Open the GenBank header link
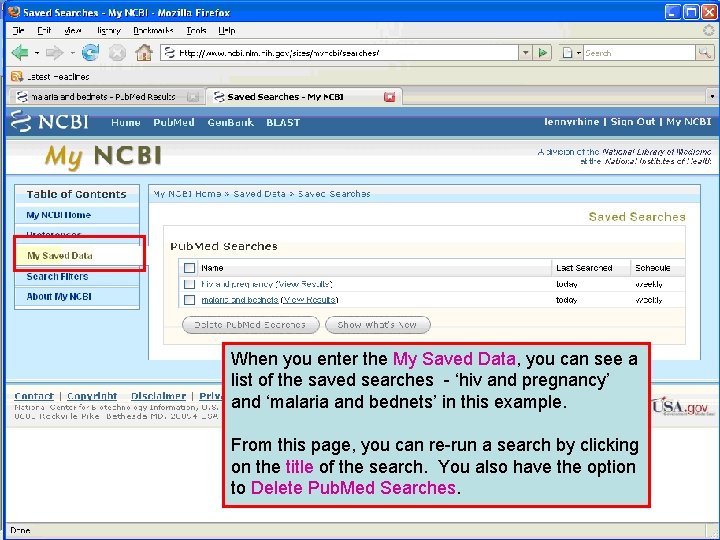Screen dimensions: 720x540 231,123
